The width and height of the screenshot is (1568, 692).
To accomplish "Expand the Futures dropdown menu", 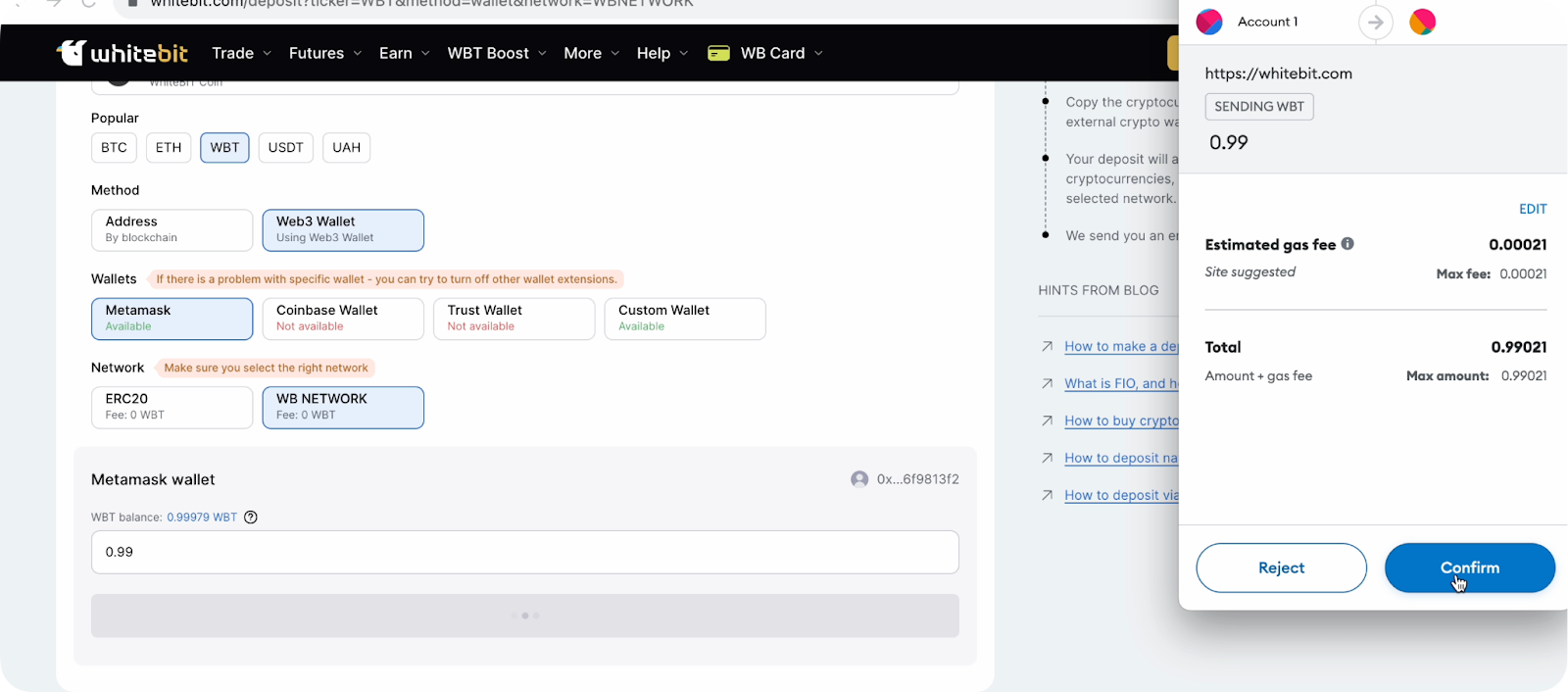I will [324, 53].
